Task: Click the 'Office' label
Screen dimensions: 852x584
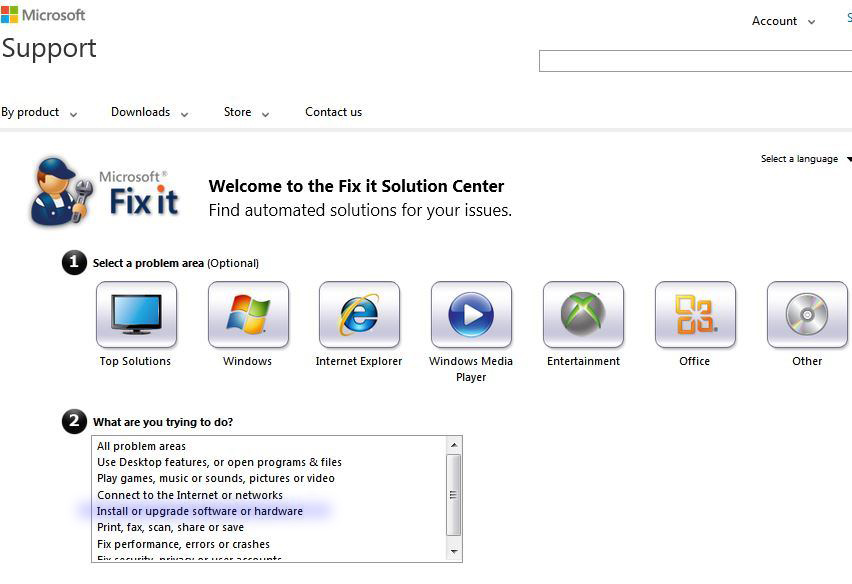Action: click(694, 361)
